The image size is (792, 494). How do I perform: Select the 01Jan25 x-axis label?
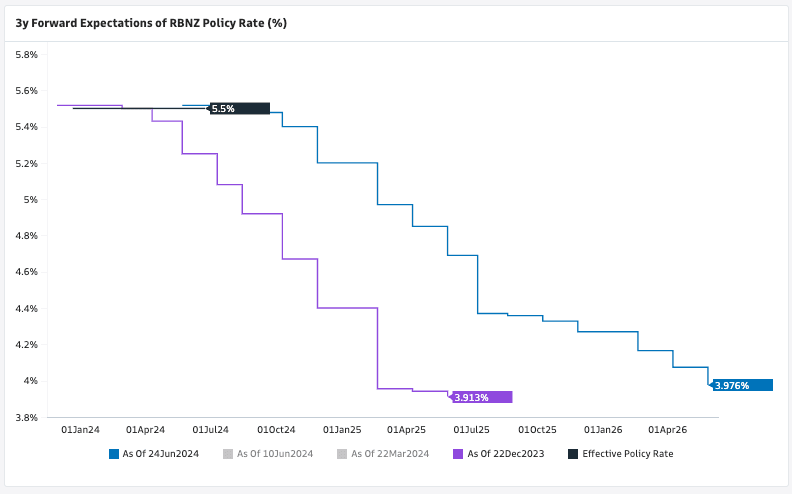(x=341, y=429)
